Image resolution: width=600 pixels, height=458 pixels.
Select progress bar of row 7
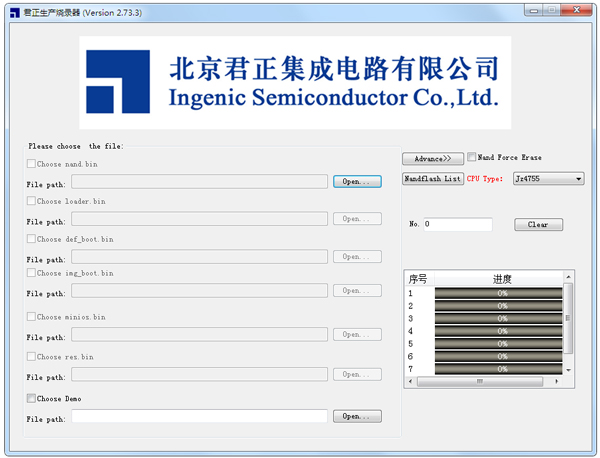click(x=499, y=369)
